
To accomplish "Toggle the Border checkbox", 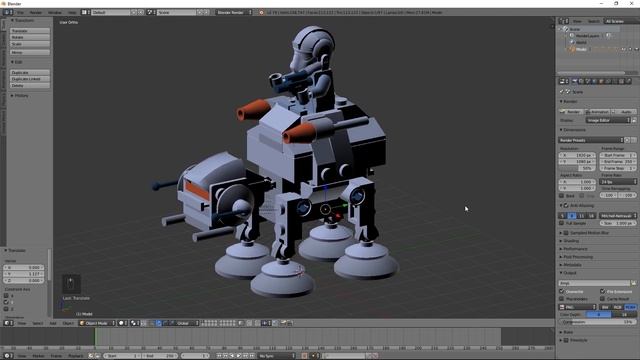I will [562, 196].
